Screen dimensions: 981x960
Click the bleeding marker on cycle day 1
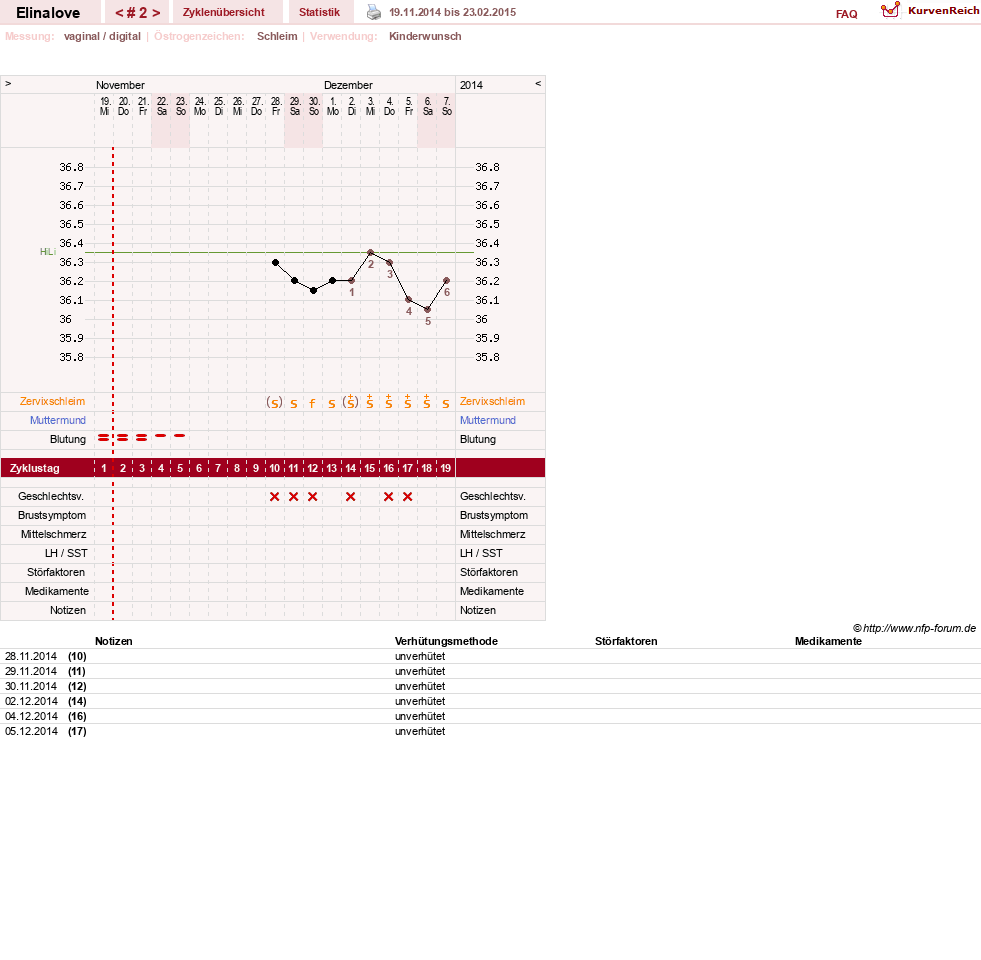click(103, 437)
